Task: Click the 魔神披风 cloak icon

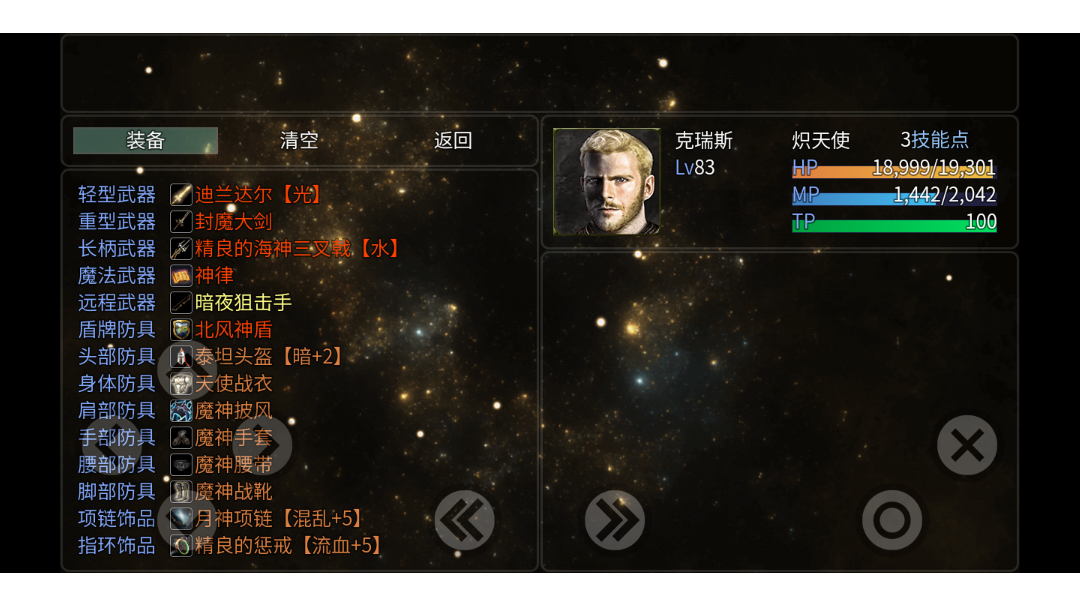Action: pos(180,410)
